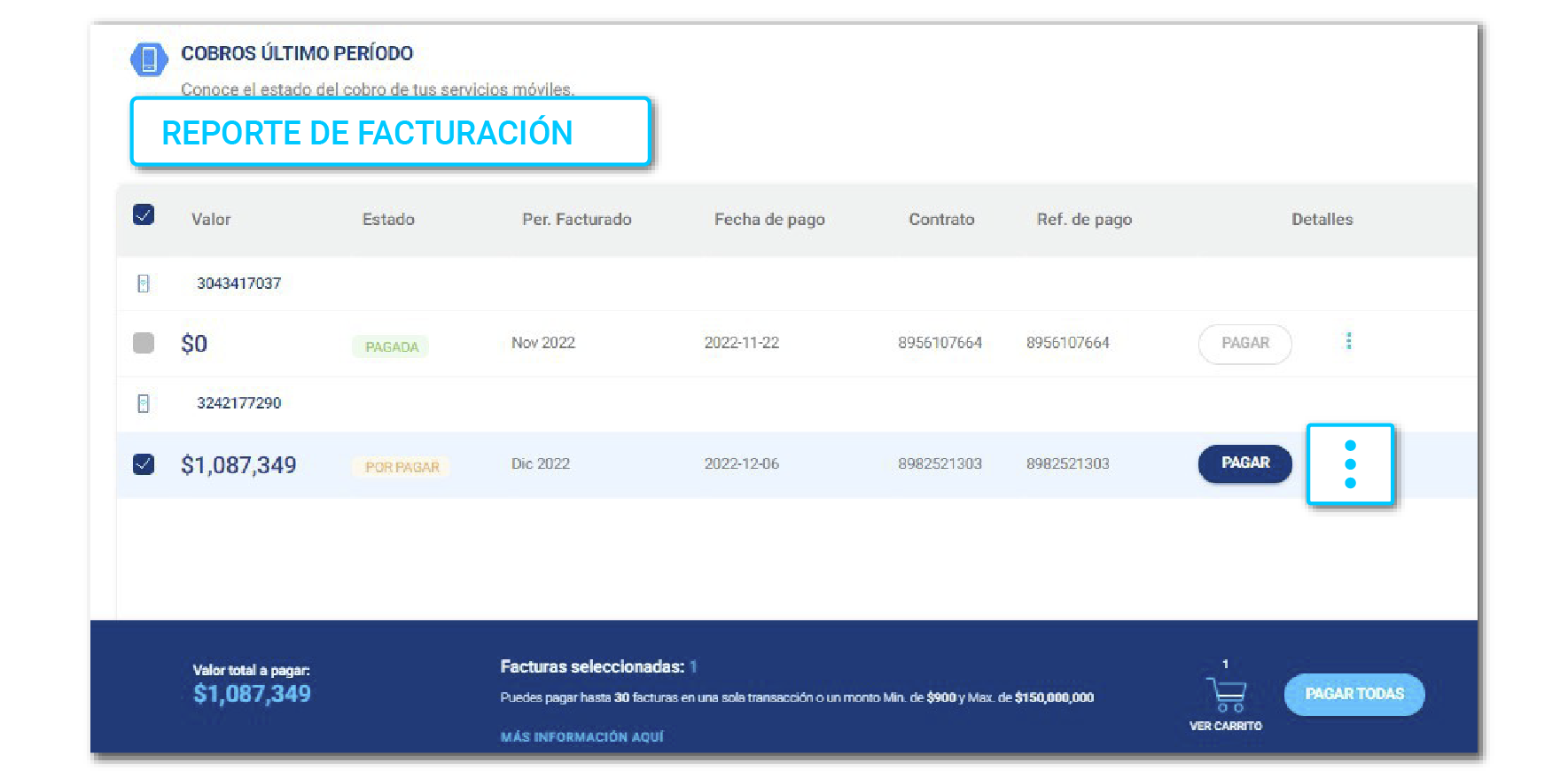Click the POR PAGAR status badge
Screen dimensions: 1568x778
coord(402,467)
